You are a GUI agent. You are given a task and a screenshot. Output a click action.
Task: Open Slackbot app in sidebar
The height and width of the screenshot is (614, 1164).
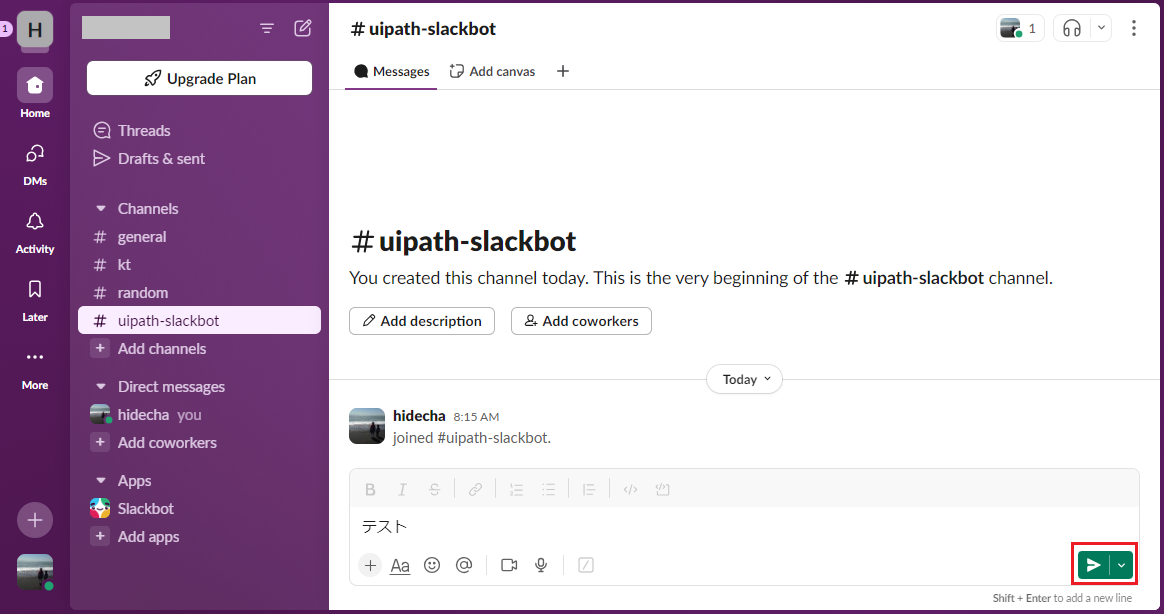point(199,509)
